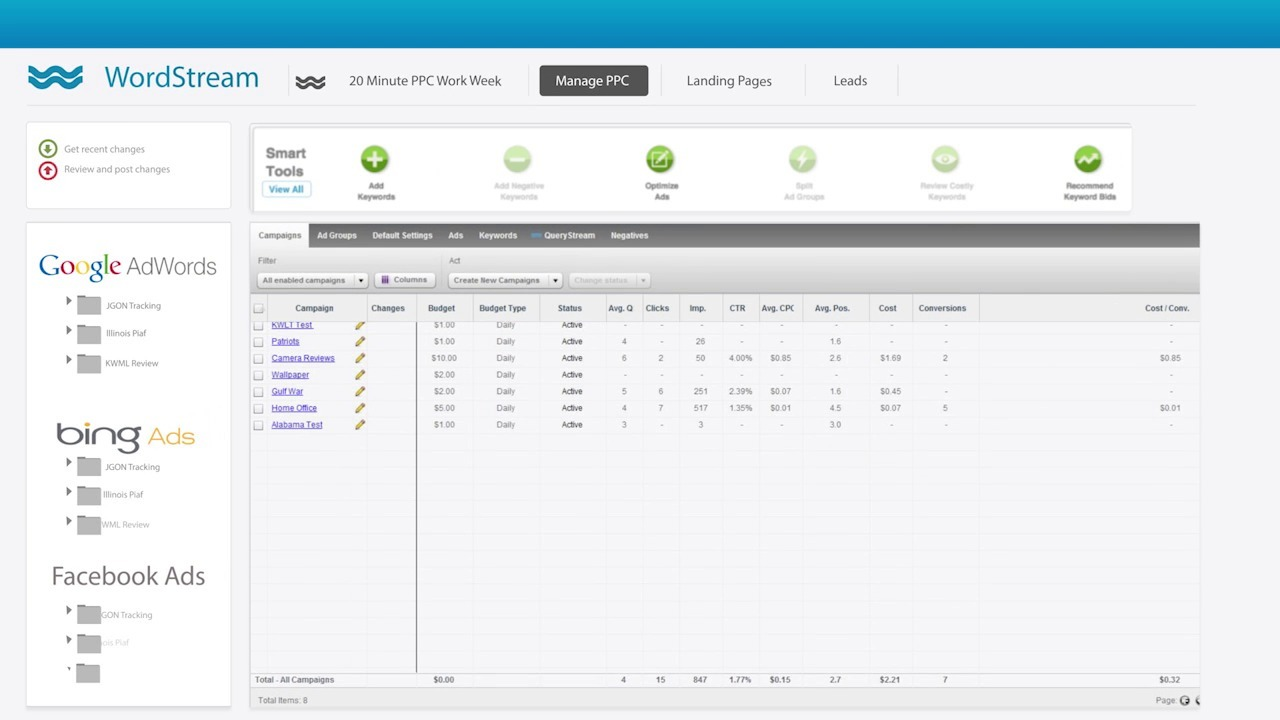Expand the Illinois Piaf folder under Google AdWords
This screenshot has height=720, width=1280.
coord(69,331)
